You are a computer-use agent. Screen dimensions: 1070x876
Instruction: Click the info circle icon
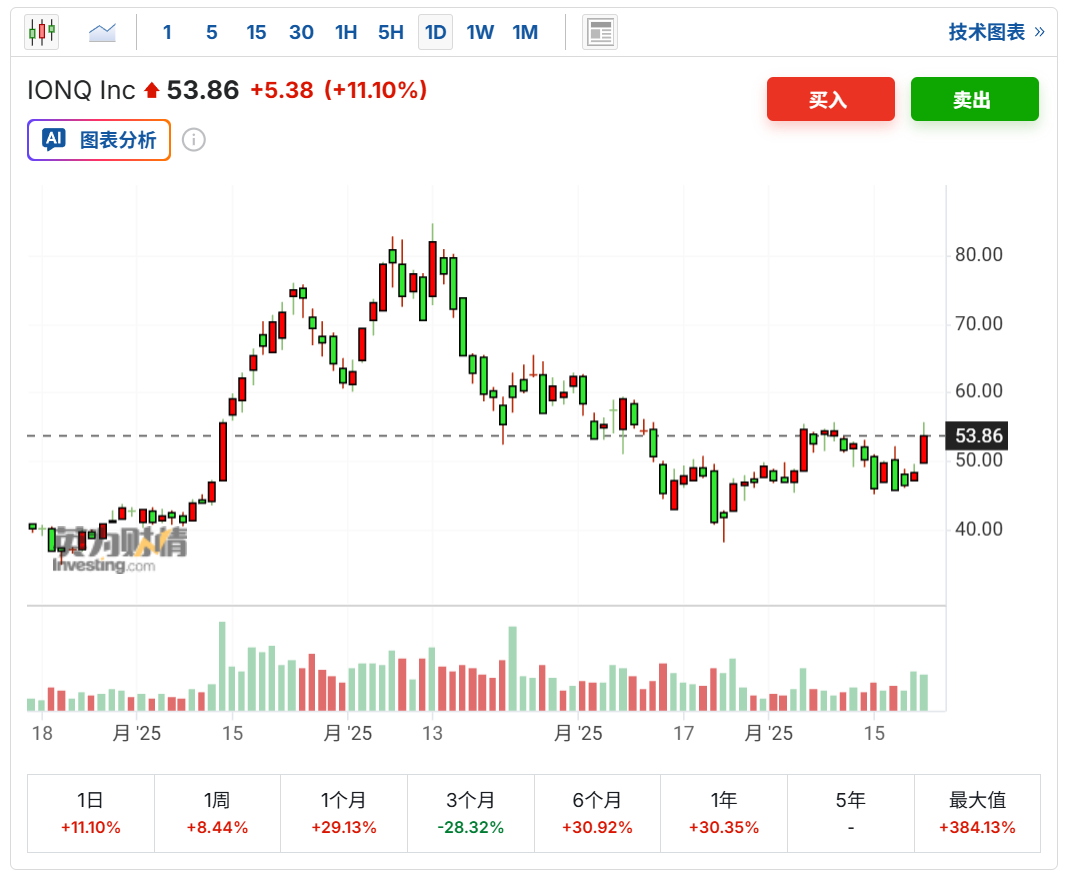(x=194, y=140)
